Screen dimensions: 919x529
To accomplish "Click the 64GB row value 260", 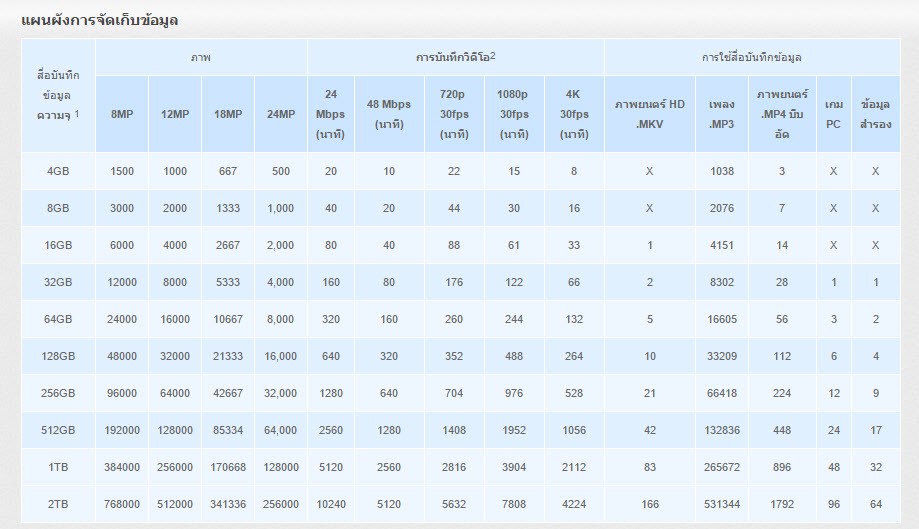I will click(454, 319).
